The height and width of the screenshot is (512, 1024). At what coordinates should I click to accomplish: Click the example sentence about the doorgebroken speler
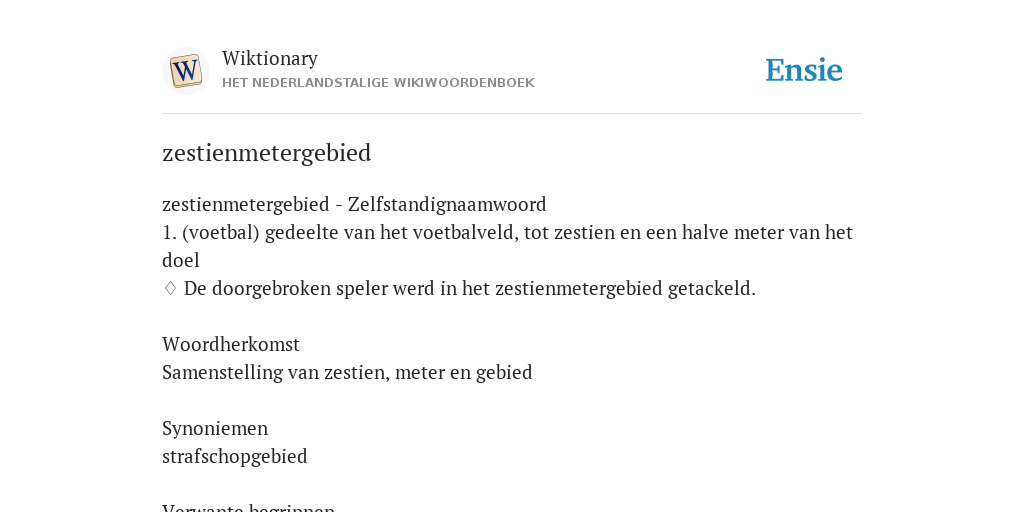tap(470, 289)
